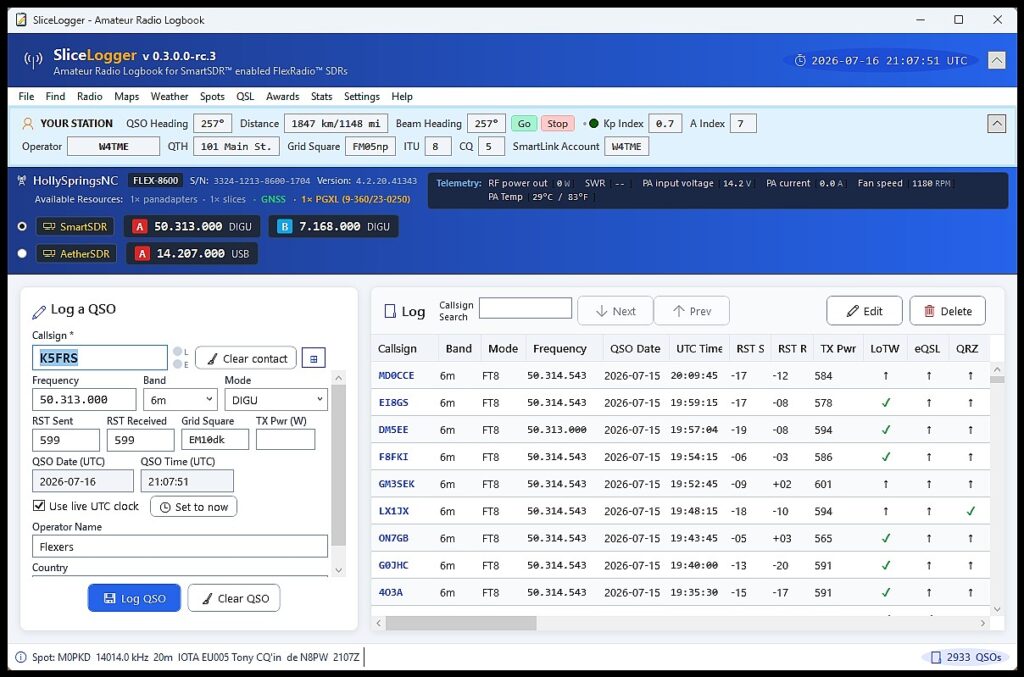Click the log table scroll down arrow
1024x677 pixels.
coord(997,610)
